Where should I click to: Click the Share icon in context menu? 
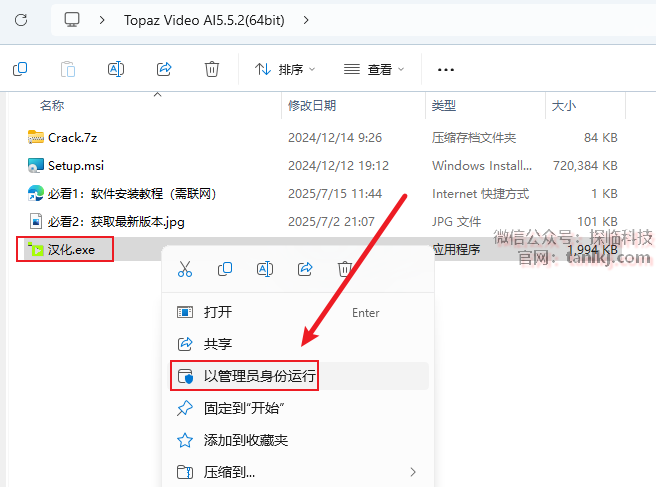click(x=305, y=269)
